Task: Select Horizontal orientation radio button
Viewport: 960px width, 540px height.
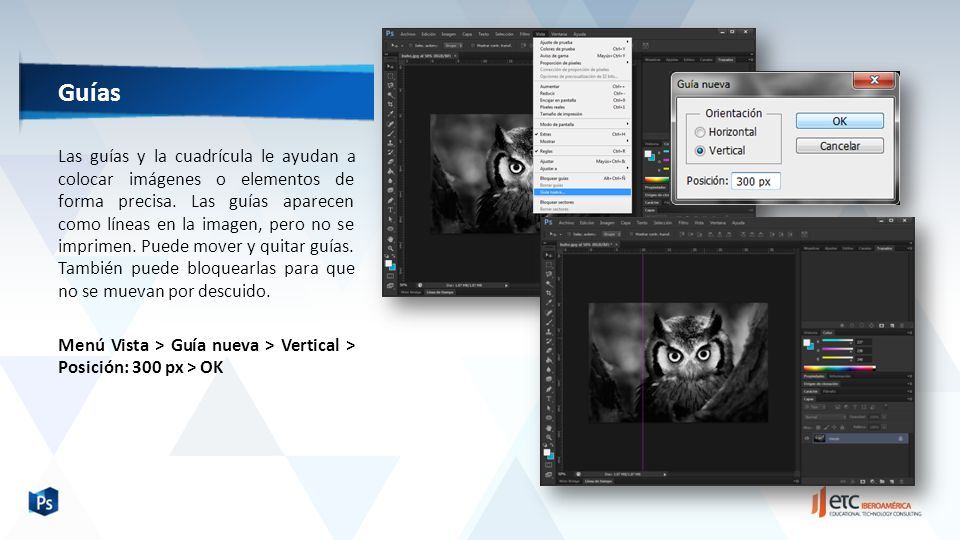Action: point(700,132)
